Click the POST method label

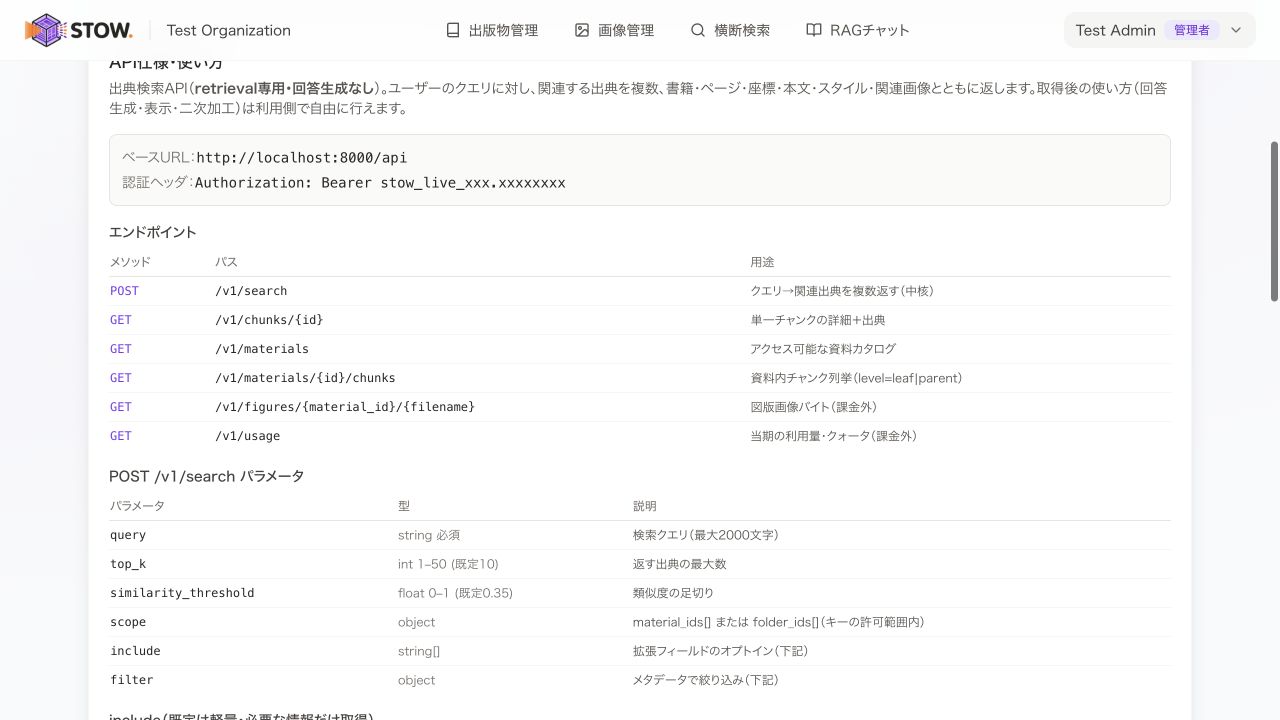(x=124, y=291)
